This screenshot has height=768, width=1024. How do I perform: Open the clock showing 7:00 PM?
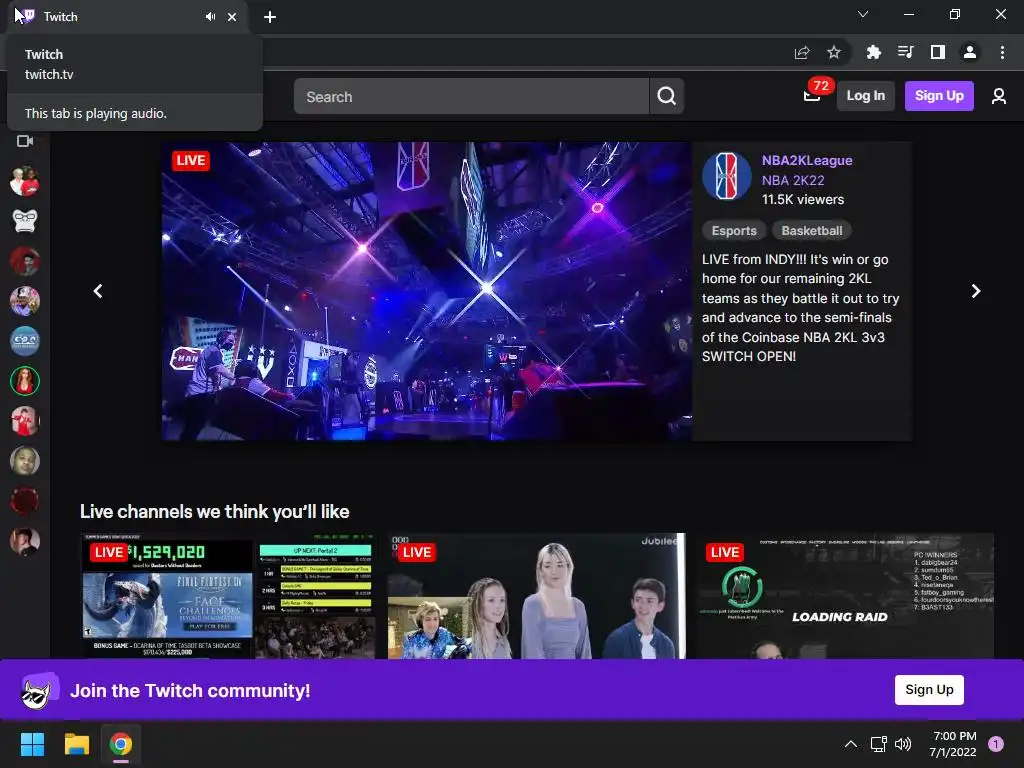953,744
